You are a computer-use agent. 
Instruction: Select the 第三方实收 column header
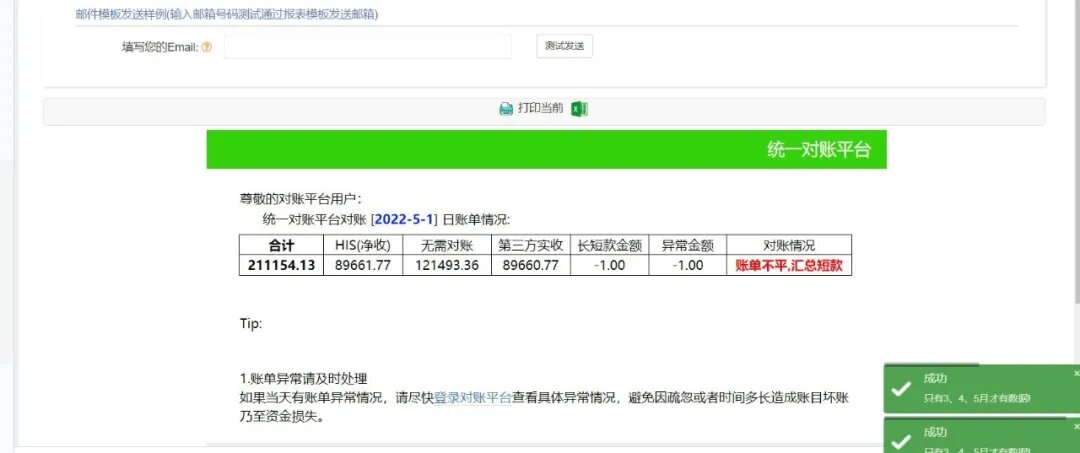click(530, 245)
